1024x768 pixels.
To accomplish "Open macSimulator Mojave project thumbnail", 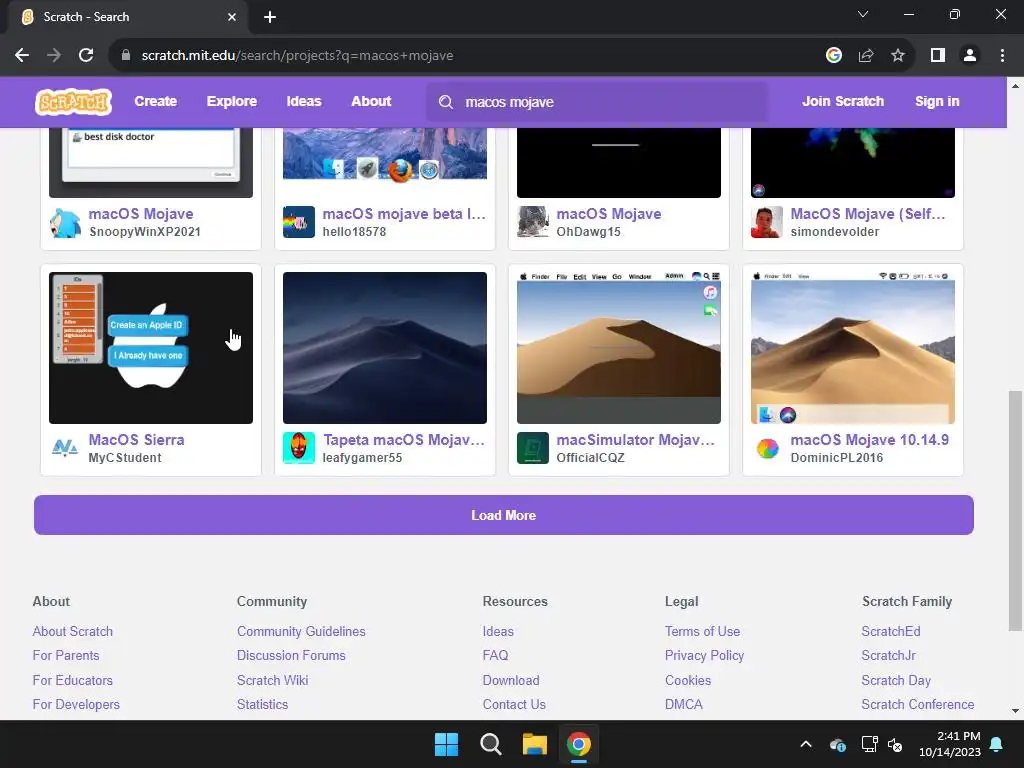I will pos(618,348).
